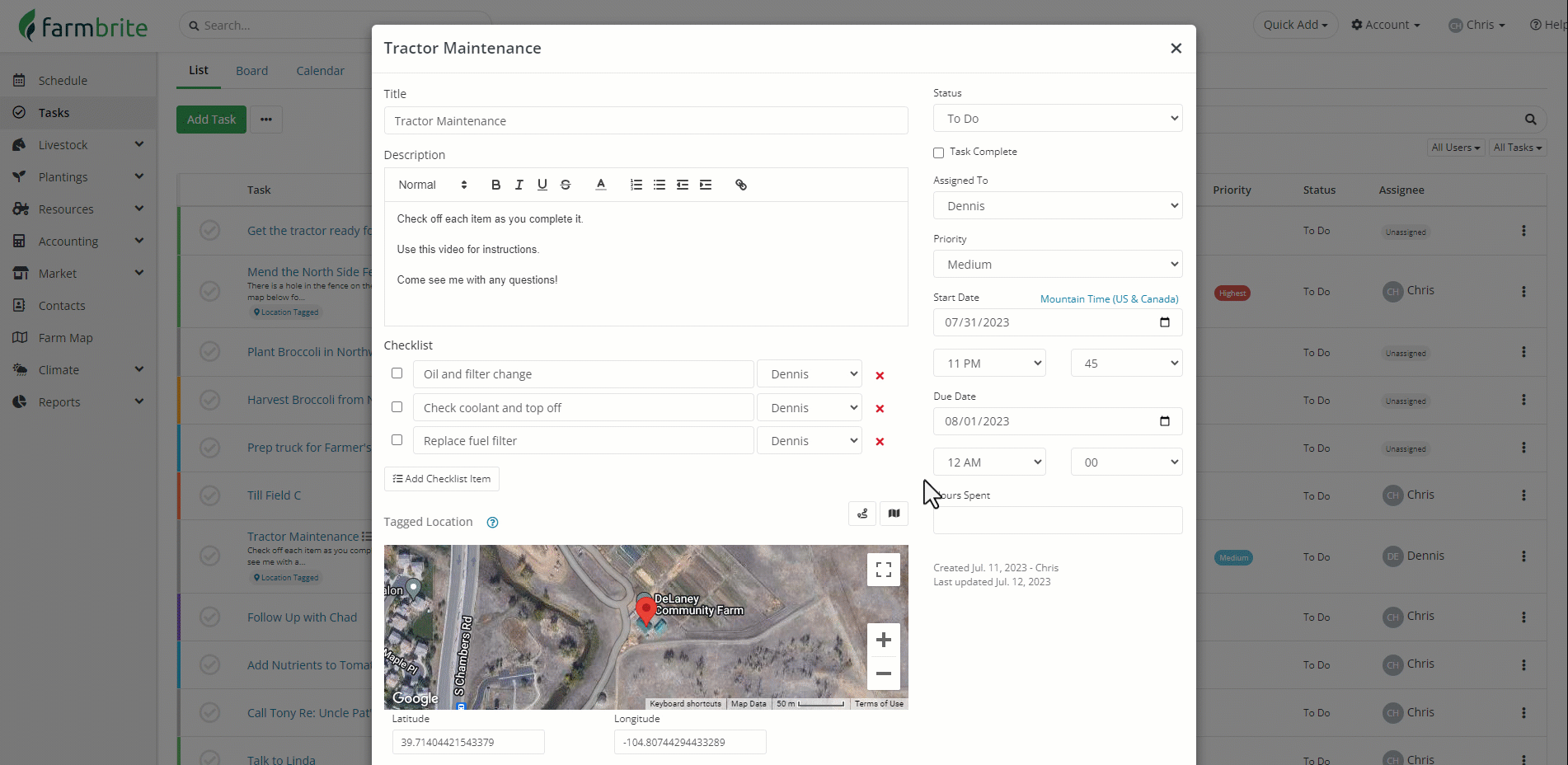Screen dimensions: 1568x765
Task: Open the Status dropdown showing To Do
Action: pos(1057,119)
